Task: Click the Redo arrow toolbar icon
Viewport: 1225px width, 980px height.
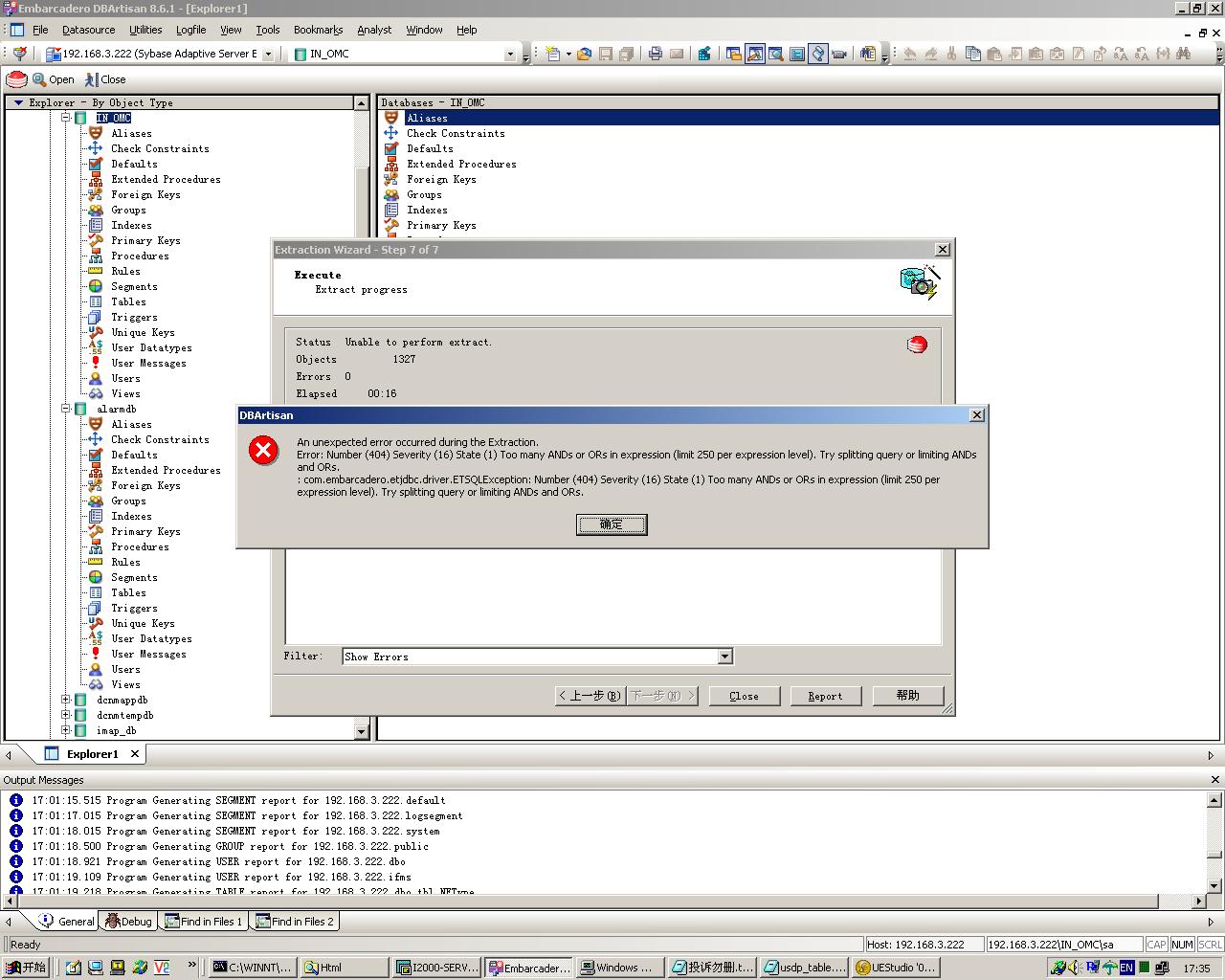Action: tap(930, 54)
